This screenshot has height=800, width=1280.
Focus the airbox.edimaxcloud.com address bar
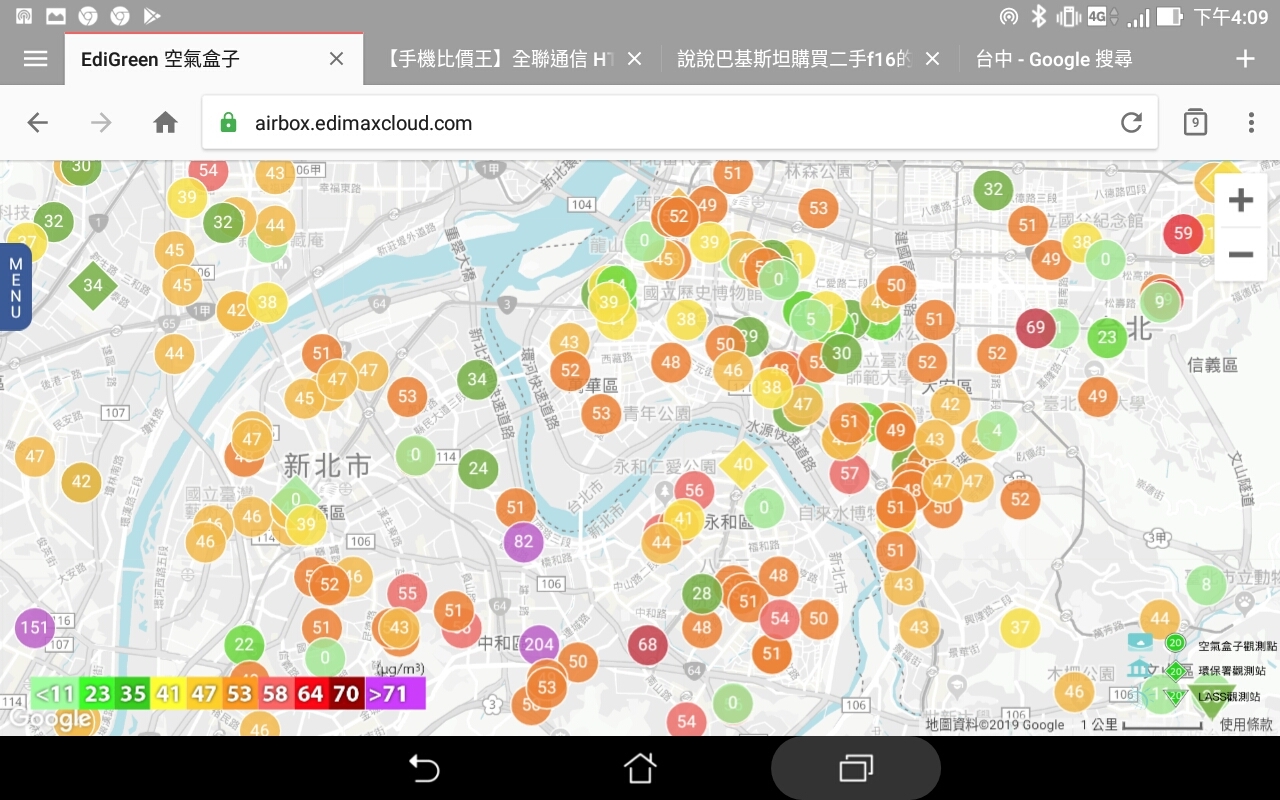point(680,123)
